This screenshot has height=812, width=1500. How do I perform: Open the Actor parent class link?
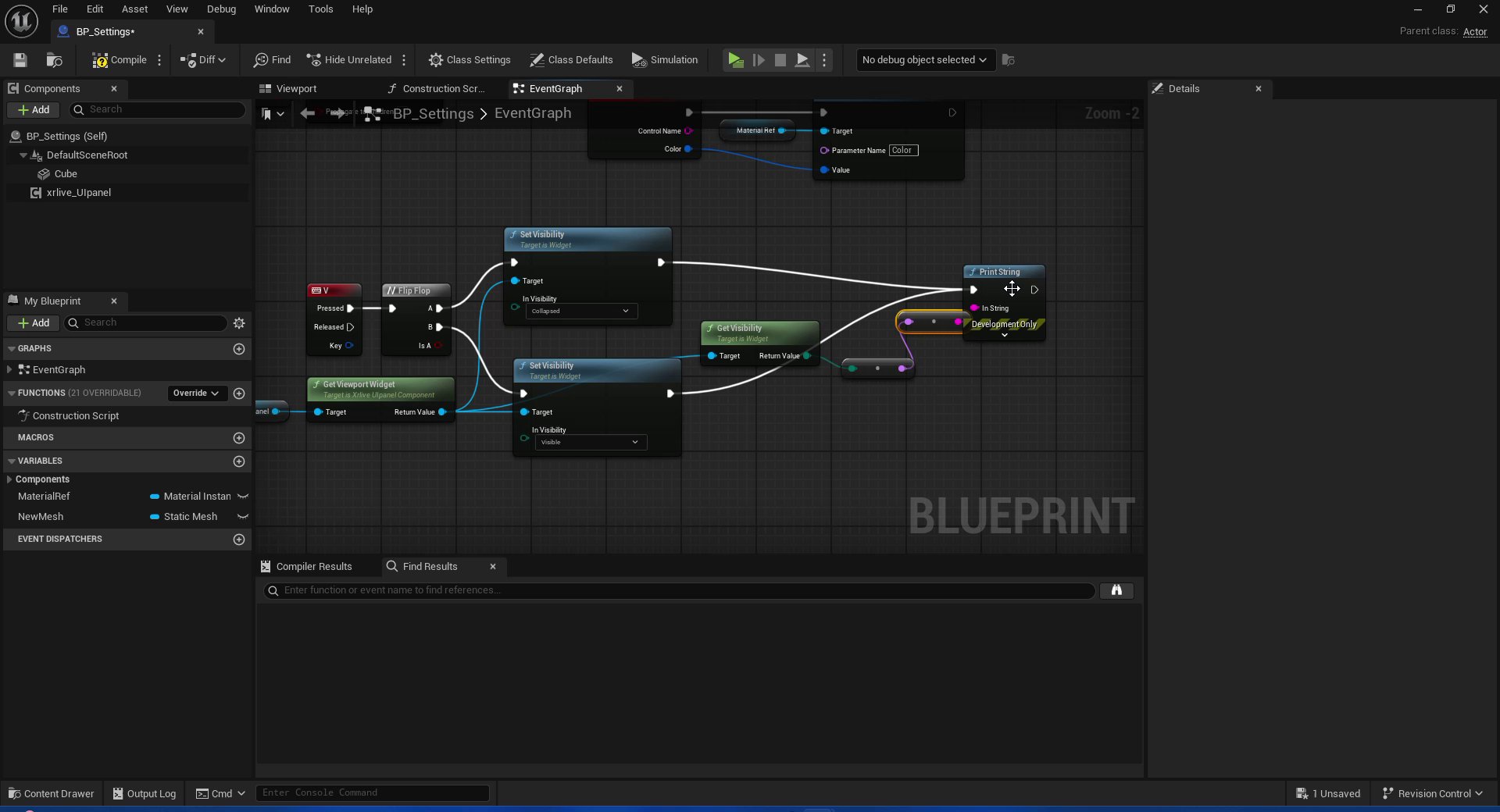1475,32
